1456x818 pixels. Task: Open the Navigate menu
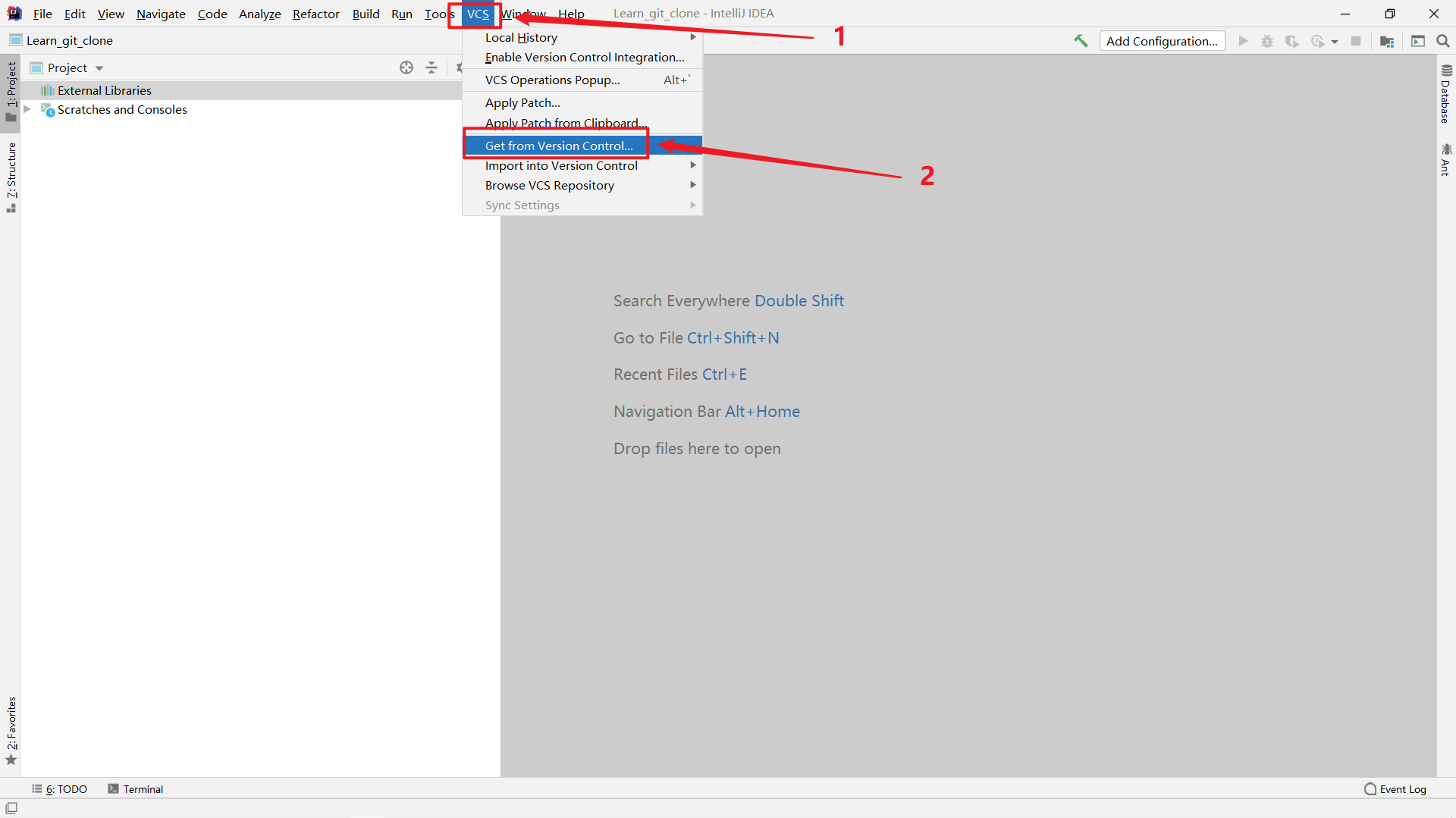(161, 14)
